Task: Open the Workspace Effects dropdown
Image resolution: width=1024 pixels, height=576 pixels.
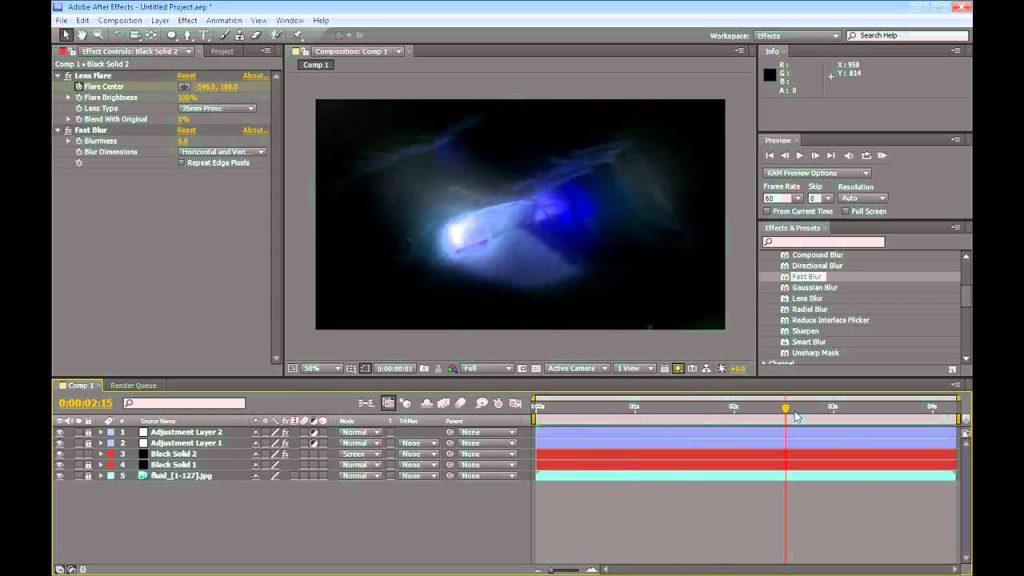Action: click(x=797, y=36)
